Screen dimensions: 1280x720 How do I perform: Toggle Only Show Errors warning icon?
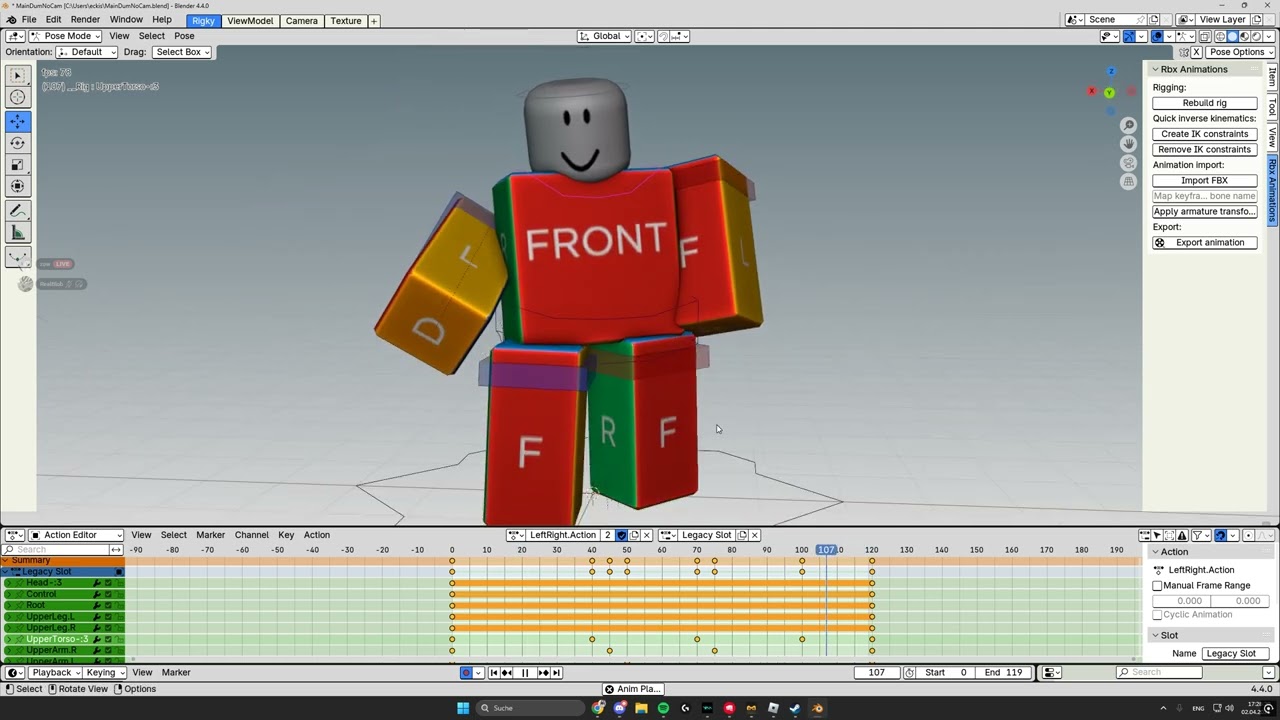click(x=1182, y=535)
